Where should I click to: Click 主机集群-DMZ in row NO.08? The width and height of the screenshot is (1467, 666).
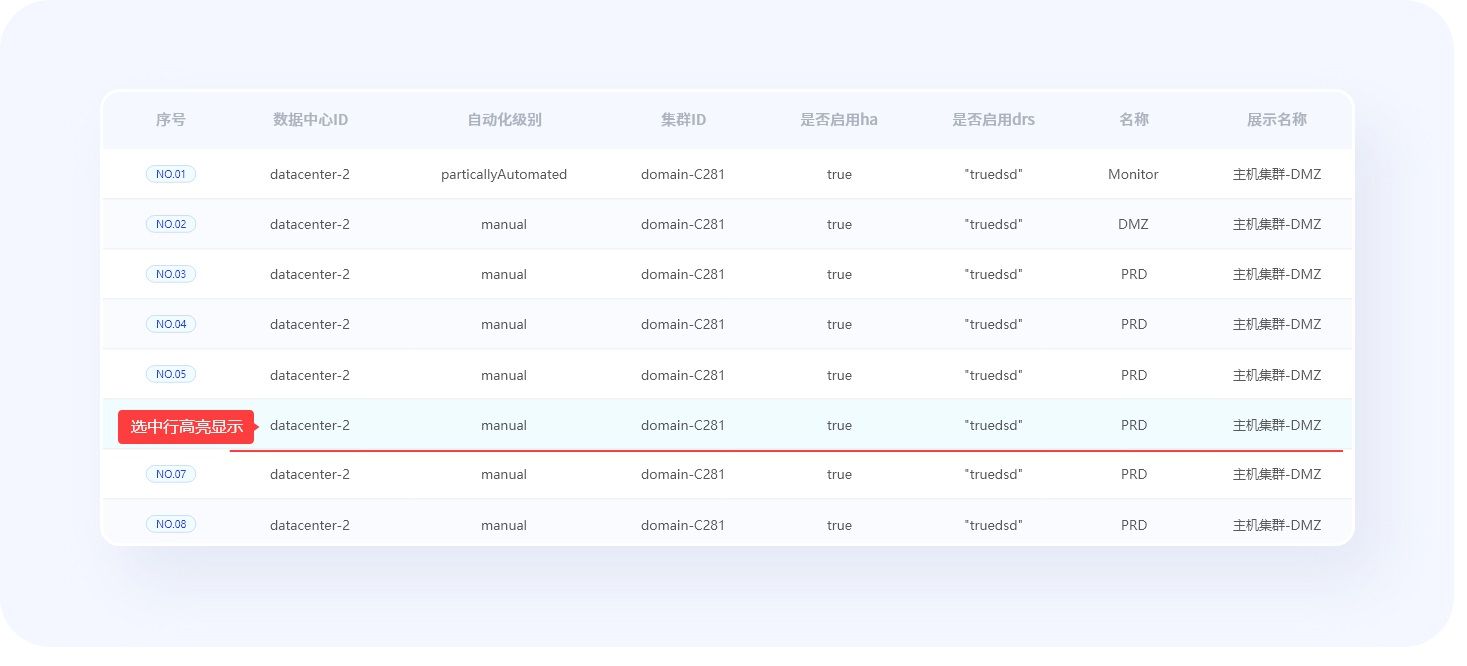tap(1277, 525)
